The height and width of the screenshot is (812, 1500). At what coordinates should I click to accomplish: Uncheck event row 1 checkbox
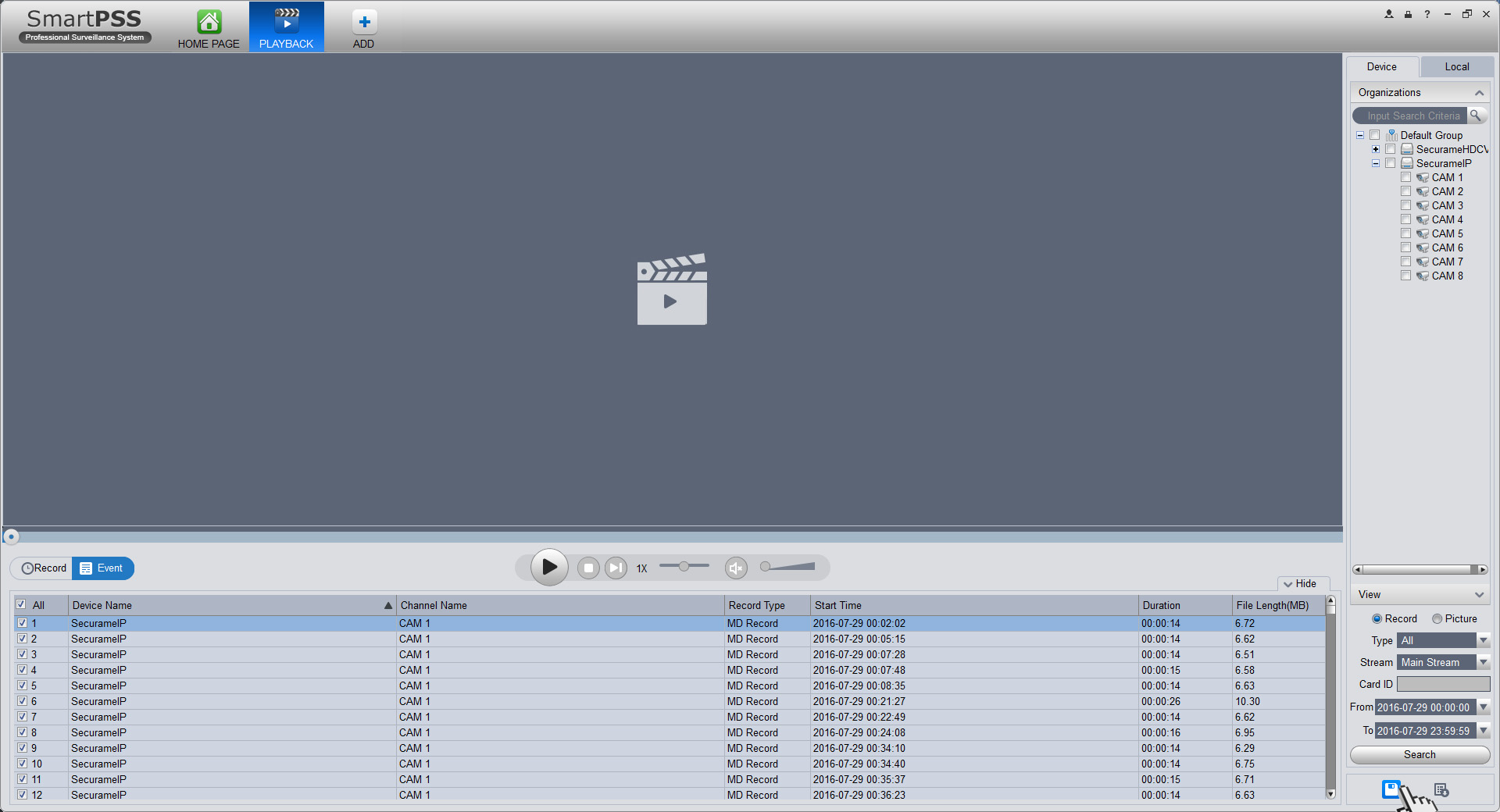click(22, 623)
